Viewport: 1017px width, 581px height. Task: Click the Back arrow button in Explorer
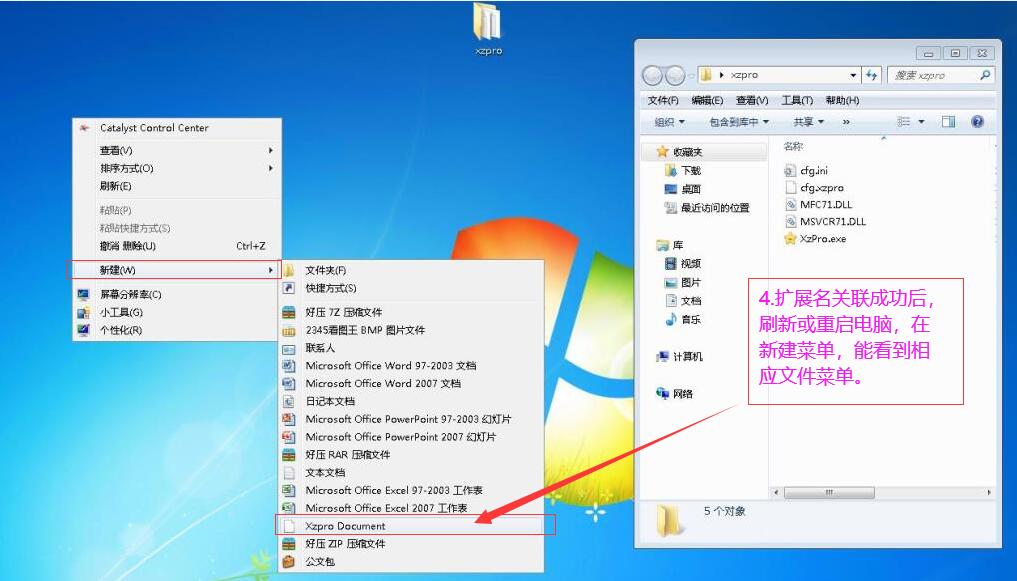[652, 76]
